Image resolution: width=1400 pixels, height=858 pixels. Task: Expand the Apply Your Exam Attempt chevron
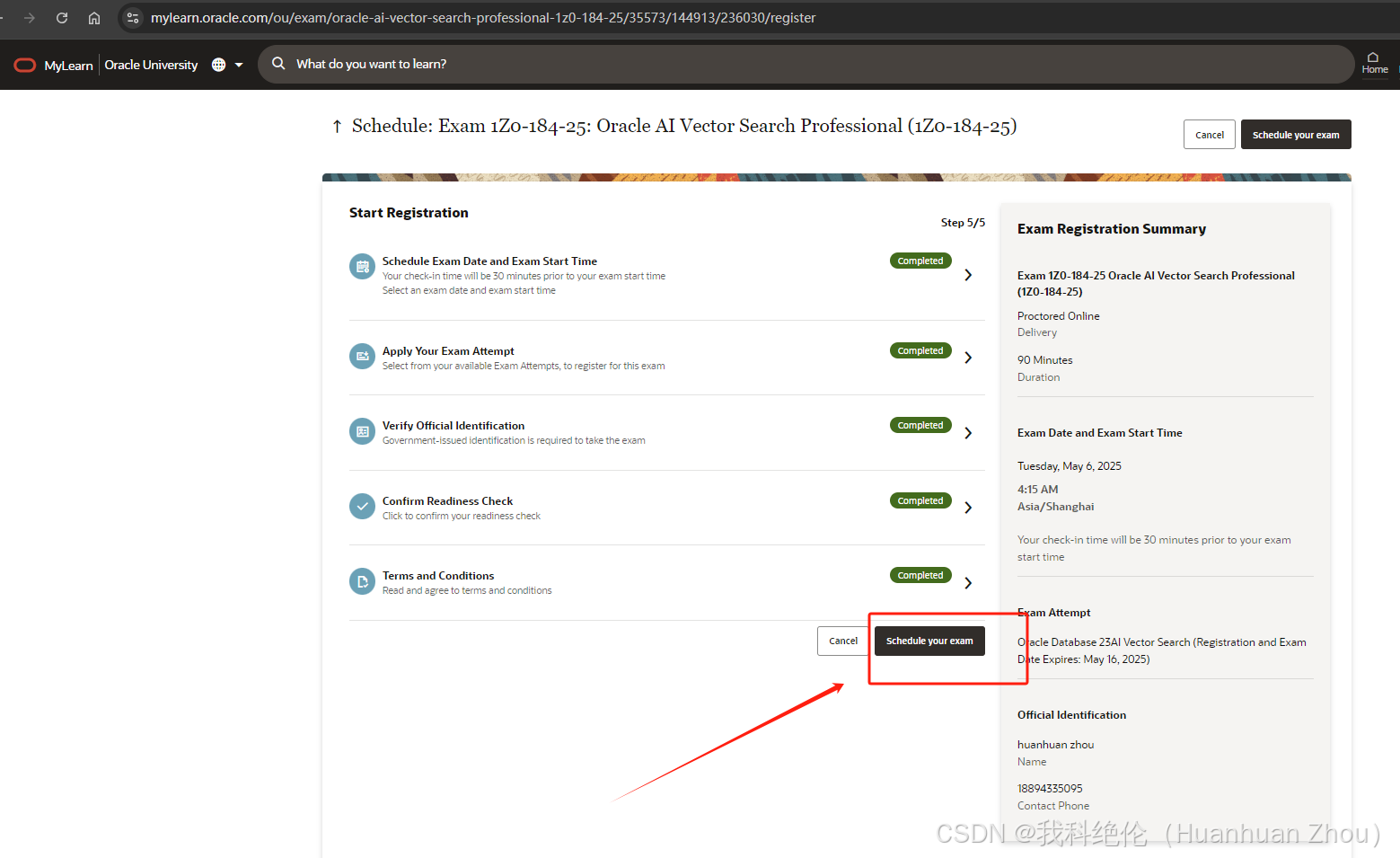click(x=968, y=358)
